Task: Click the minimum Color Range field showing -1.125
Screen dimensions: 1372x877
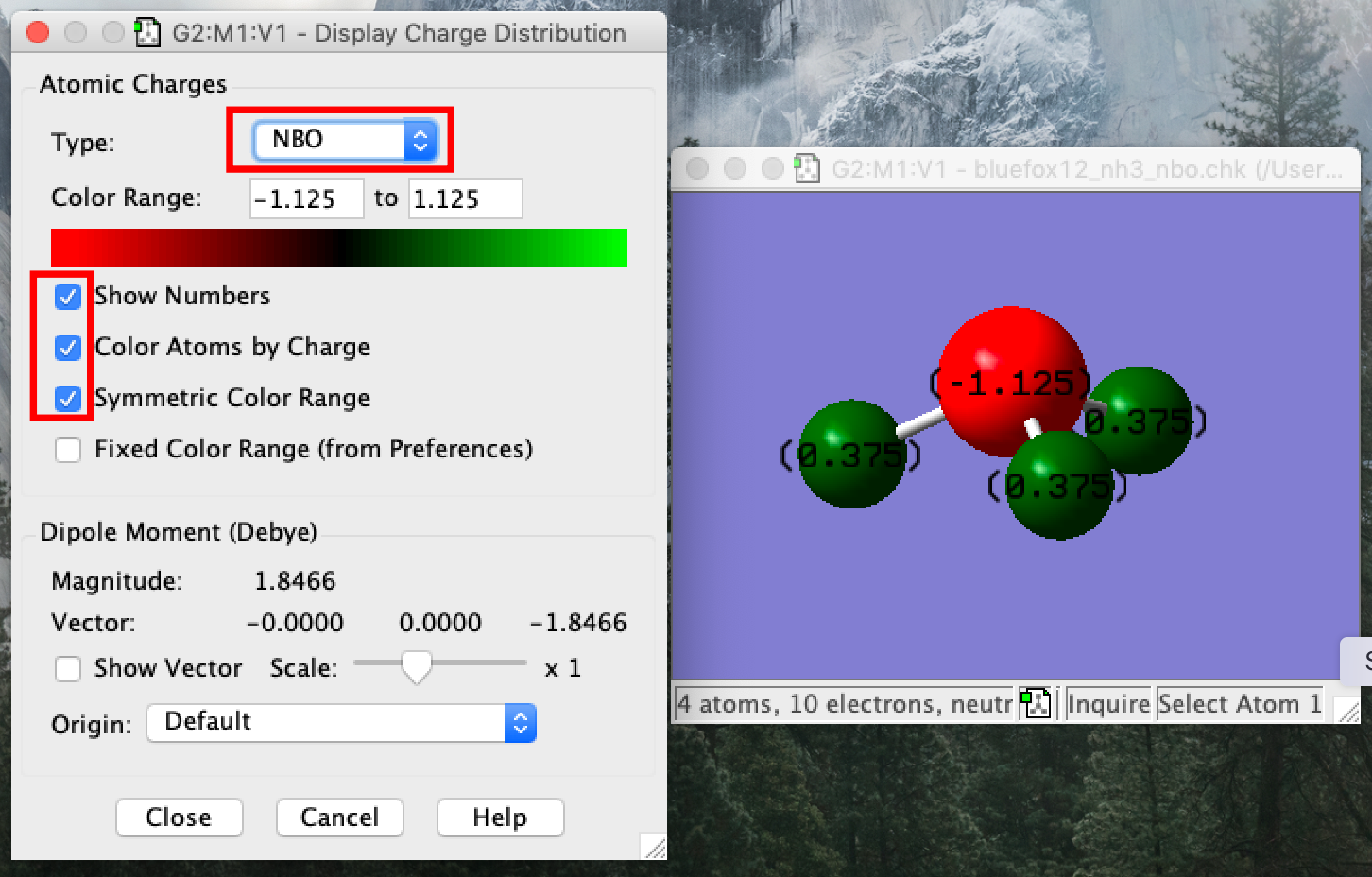Action: pos(306,199)
